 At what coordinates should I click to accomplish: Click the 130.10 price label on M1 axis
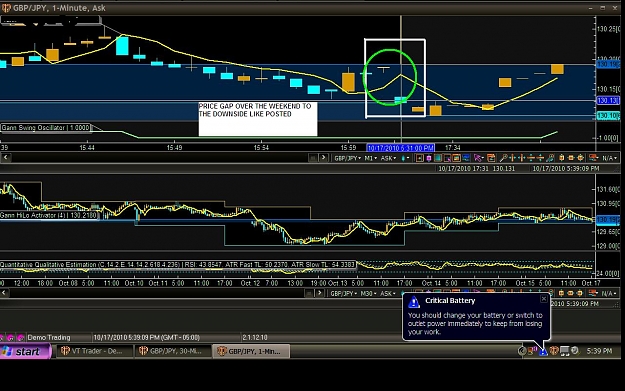coord(608,116)
